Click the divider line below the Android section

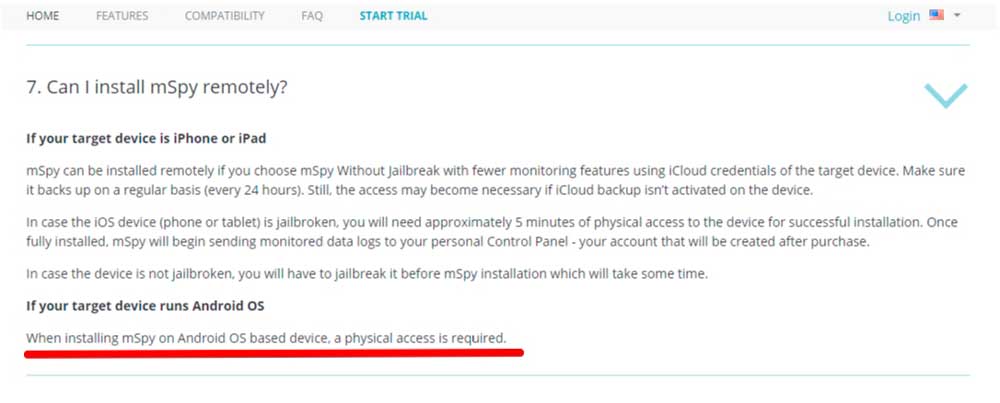[x=497, y=375]
